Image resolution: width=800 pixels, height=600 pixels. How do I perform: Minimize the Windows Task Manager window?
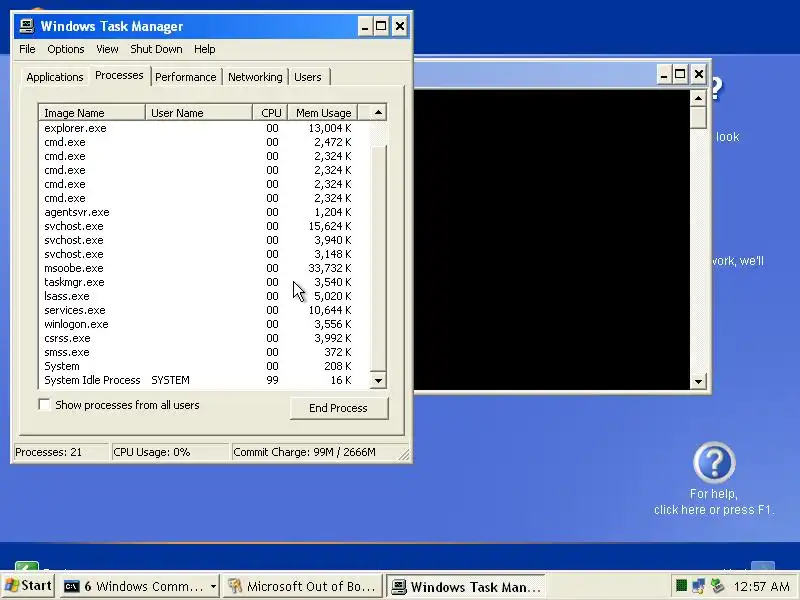[364, 27]
